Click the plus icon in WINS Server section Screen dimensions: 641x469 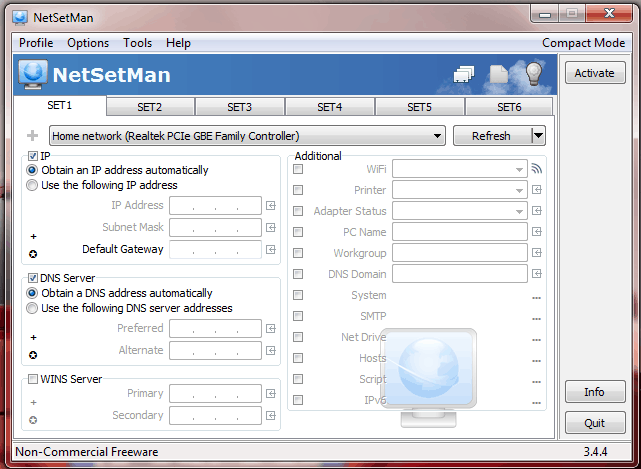34,402
